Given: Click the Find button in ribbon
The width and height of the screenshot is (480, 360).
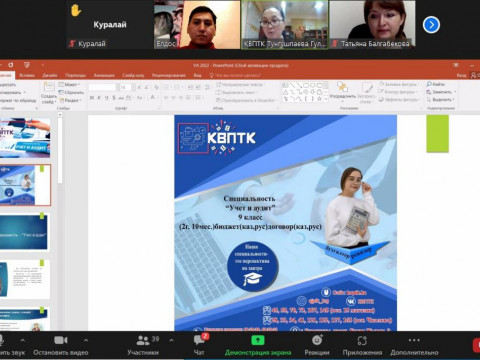Looking at the screenshot, I should click(436, 84).
